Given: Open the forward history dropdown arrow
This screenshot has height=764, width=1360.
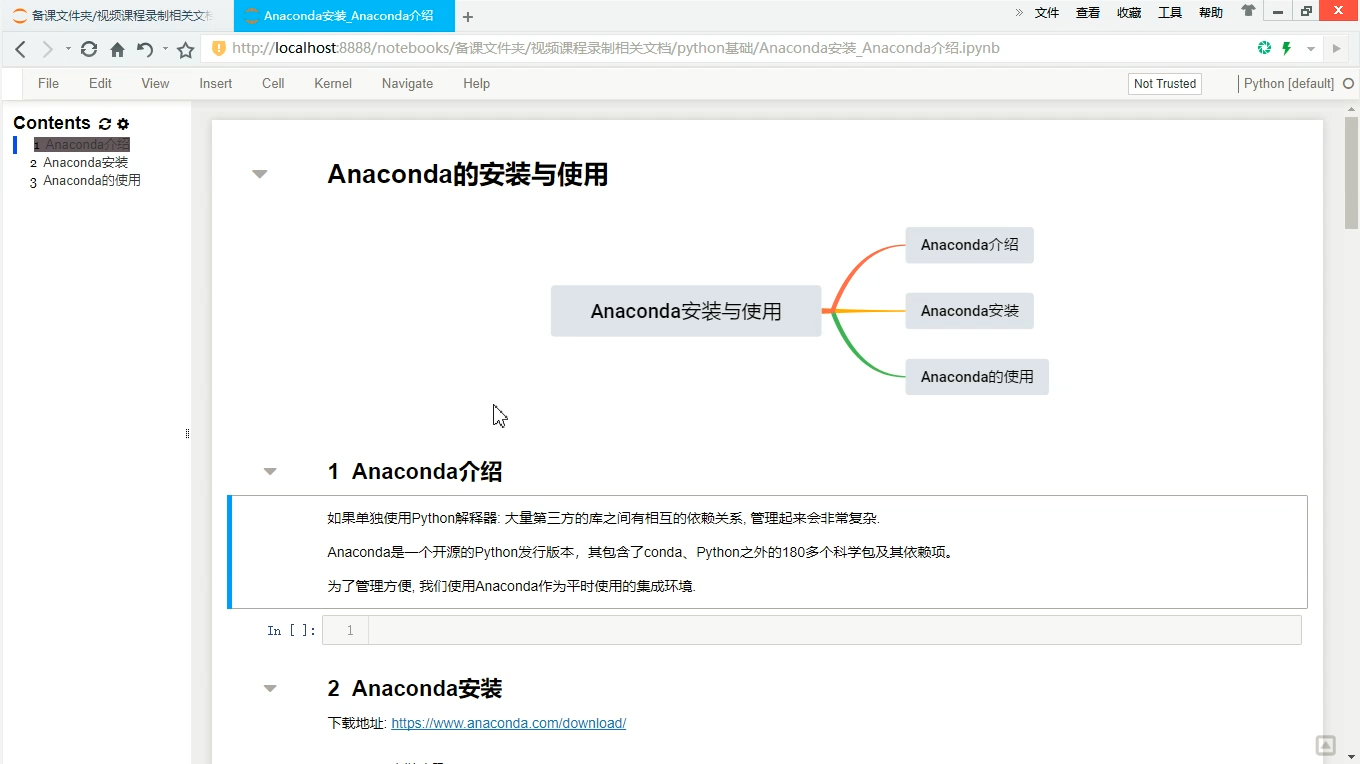Looking at the screenshot, I should (x=68, y=49).
